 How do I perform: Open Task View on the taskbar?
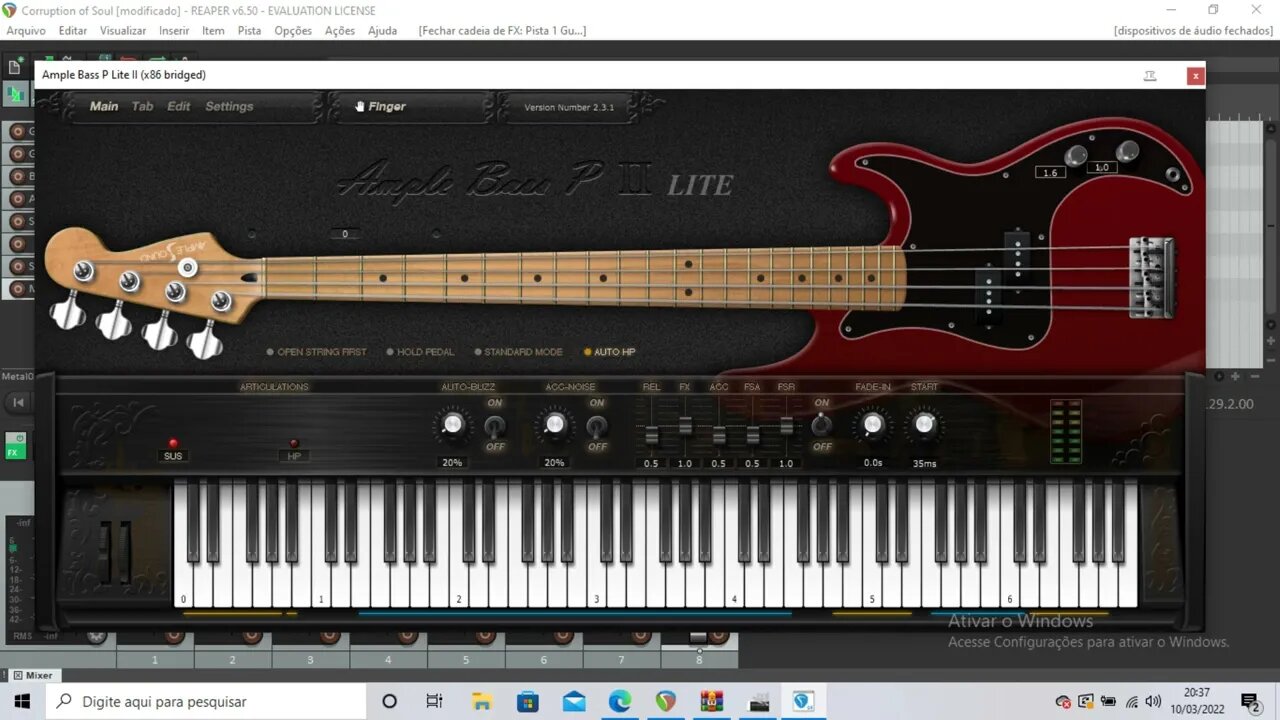click(x=434, y=701)
